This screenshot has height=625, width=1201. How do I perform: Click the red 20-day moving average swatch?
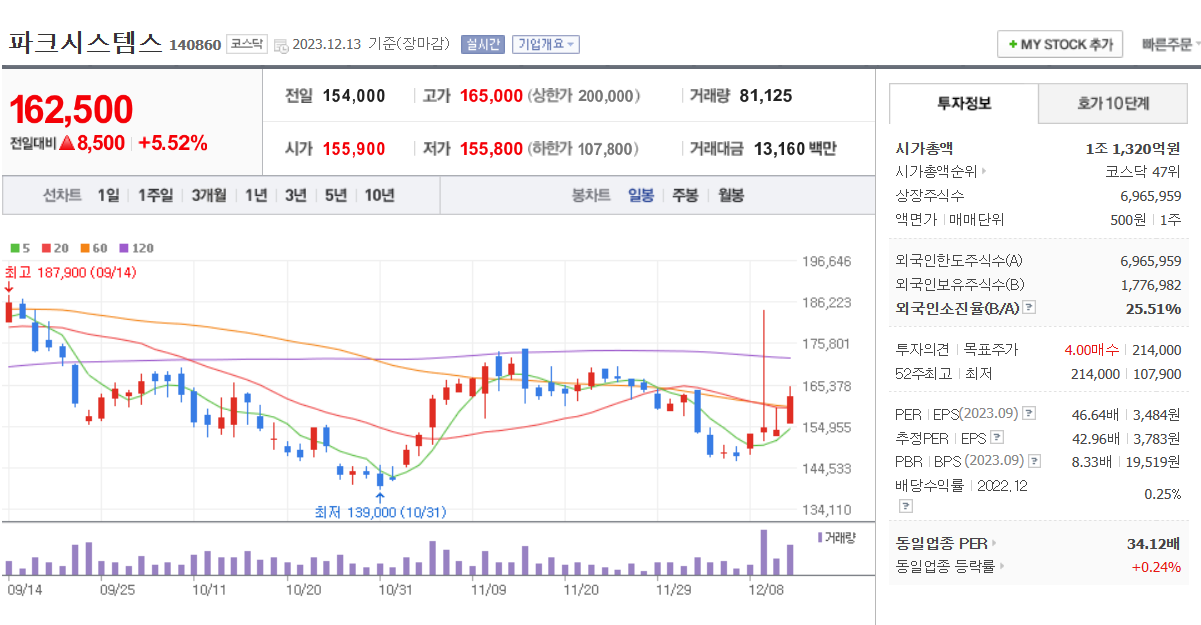pyautogui.click(x=45, y=248)
